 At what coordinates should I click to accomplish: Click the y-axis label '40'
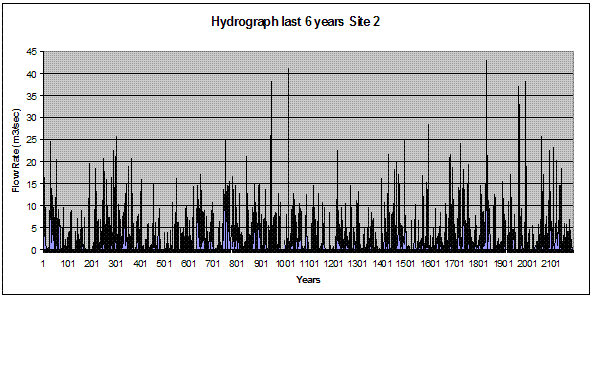click(32, 74)
